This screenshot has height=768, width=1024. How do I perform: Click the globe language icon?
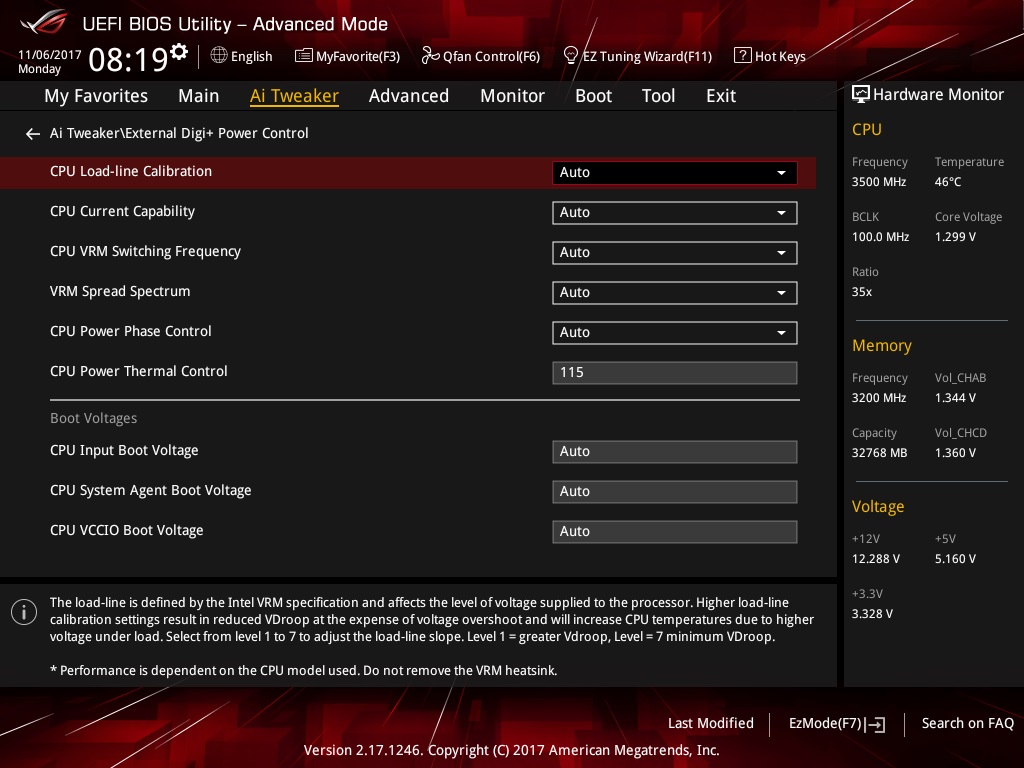click(x=219, y=56)
